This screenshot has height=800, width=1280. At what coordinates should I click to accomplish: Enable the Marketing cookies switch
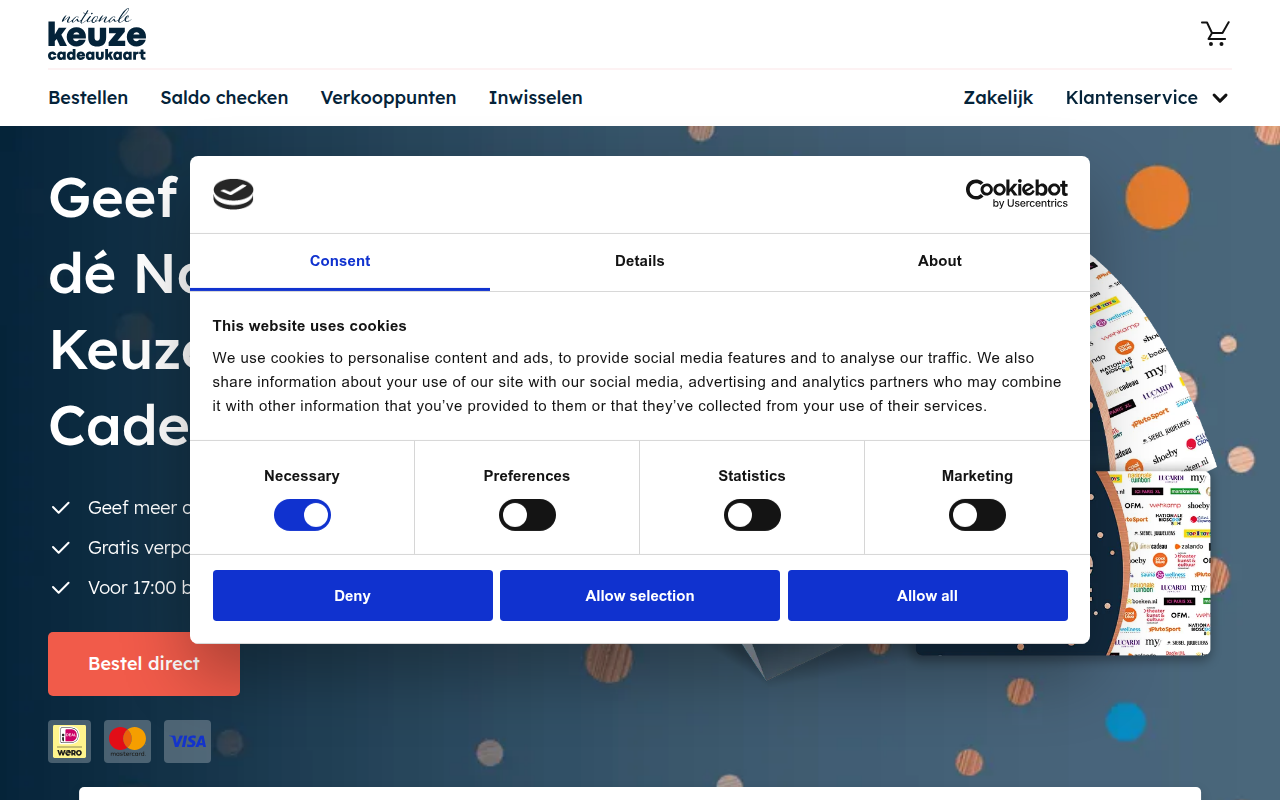click(977, 515)
